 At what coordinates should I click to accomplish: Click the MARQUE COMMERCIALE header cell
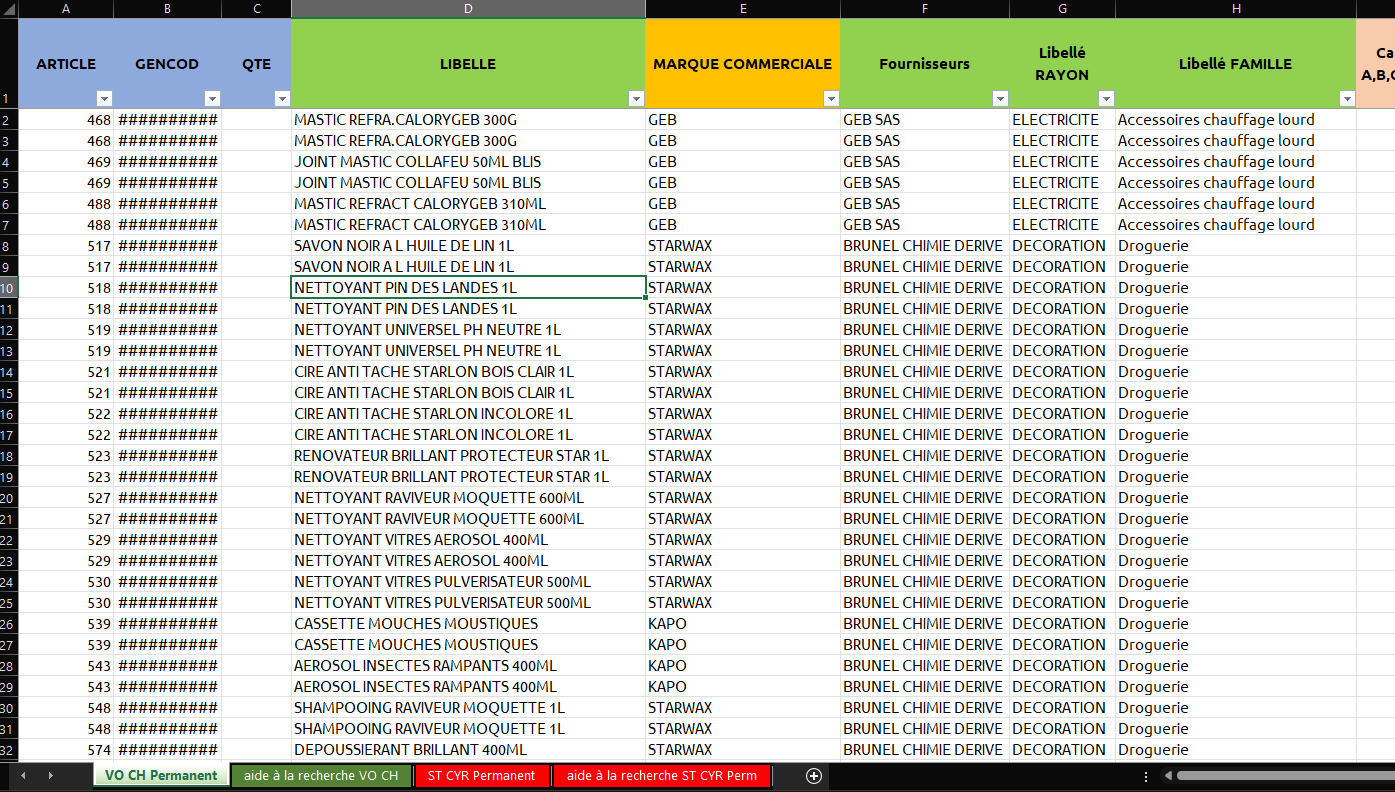coord(743,64)
